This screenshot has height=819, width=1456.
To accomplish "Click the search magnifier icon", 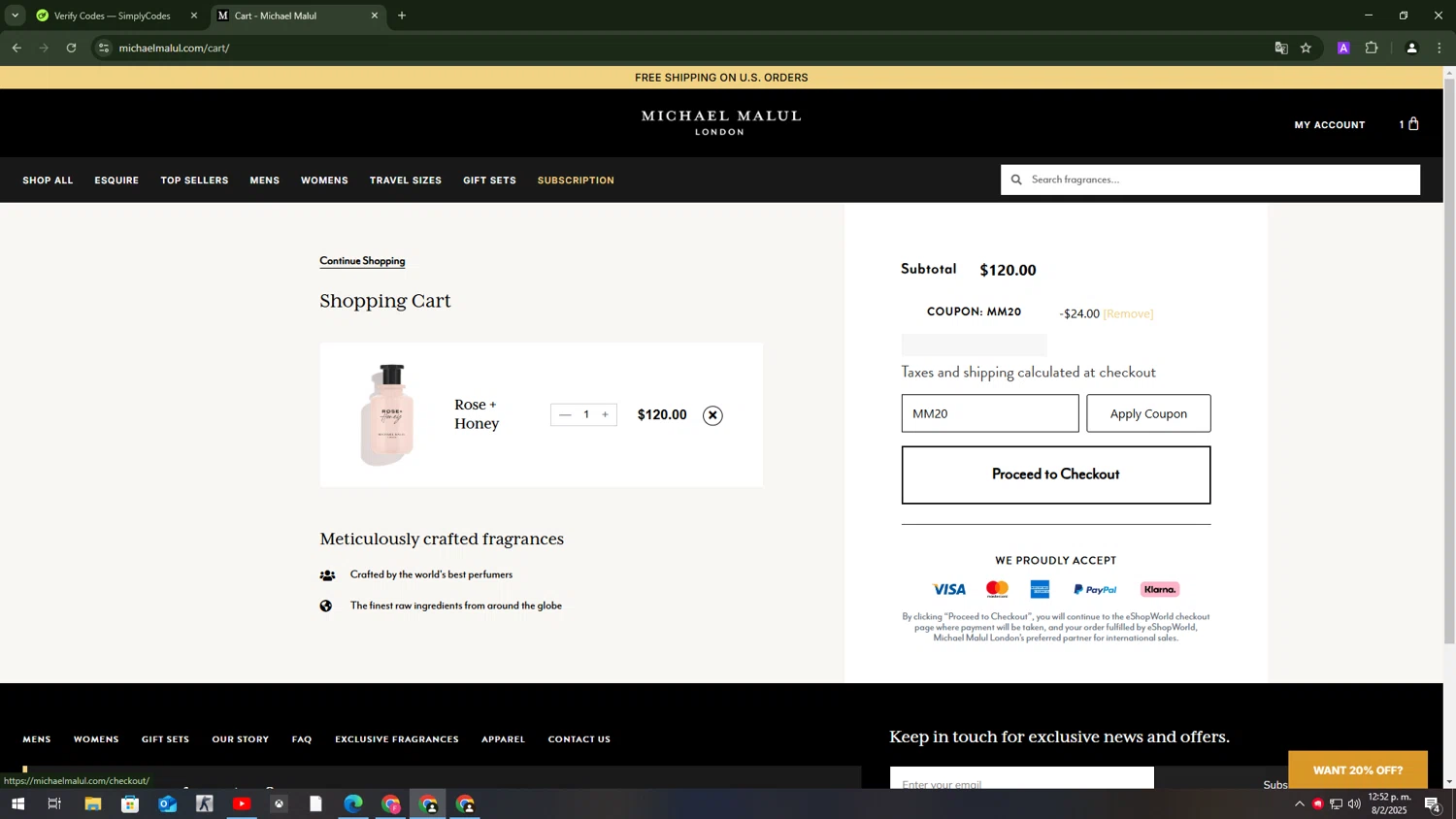I will click(1016, 180).
